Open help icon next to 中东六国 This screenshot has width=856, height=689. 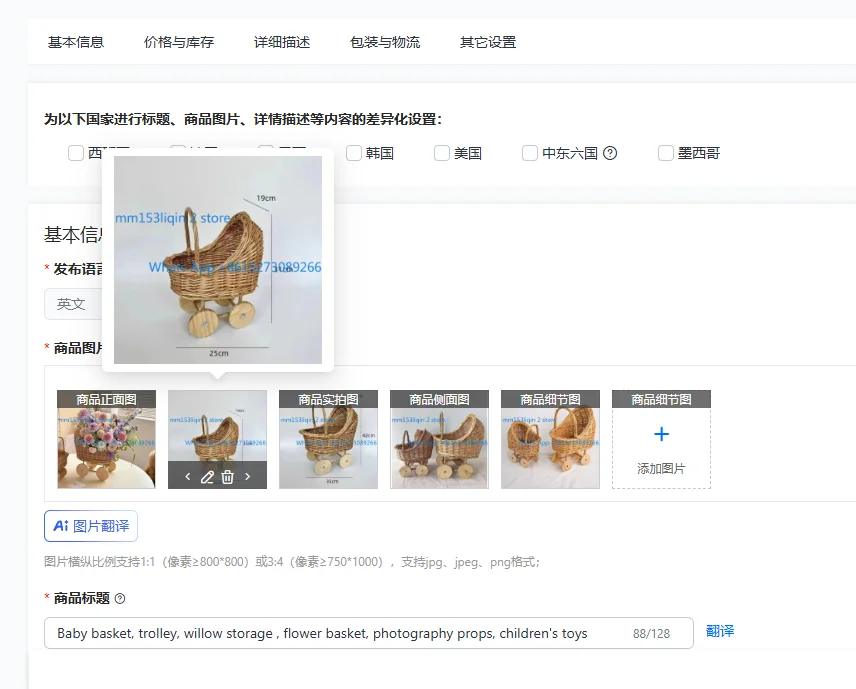pos(610,153)
